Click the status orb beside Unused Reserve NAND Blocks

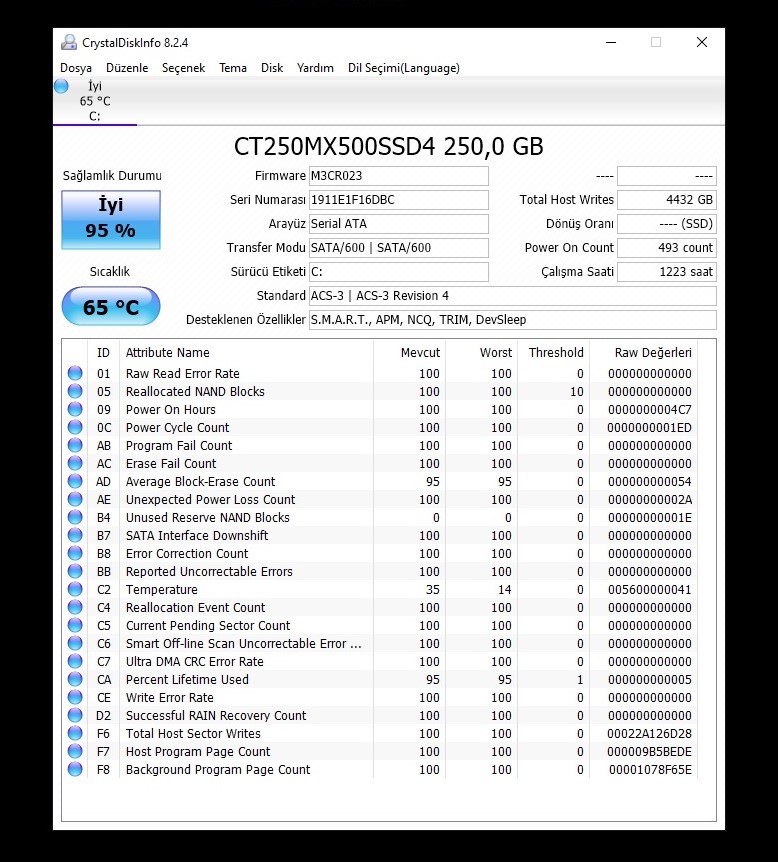(x=75, y=518)
